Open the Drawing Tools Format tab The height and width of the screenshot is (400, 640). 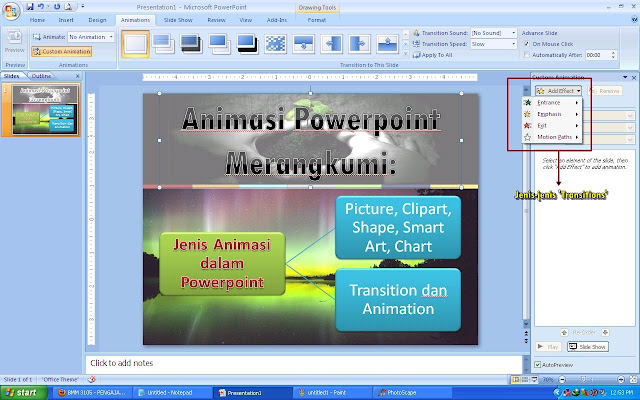[x=317, y=20]
